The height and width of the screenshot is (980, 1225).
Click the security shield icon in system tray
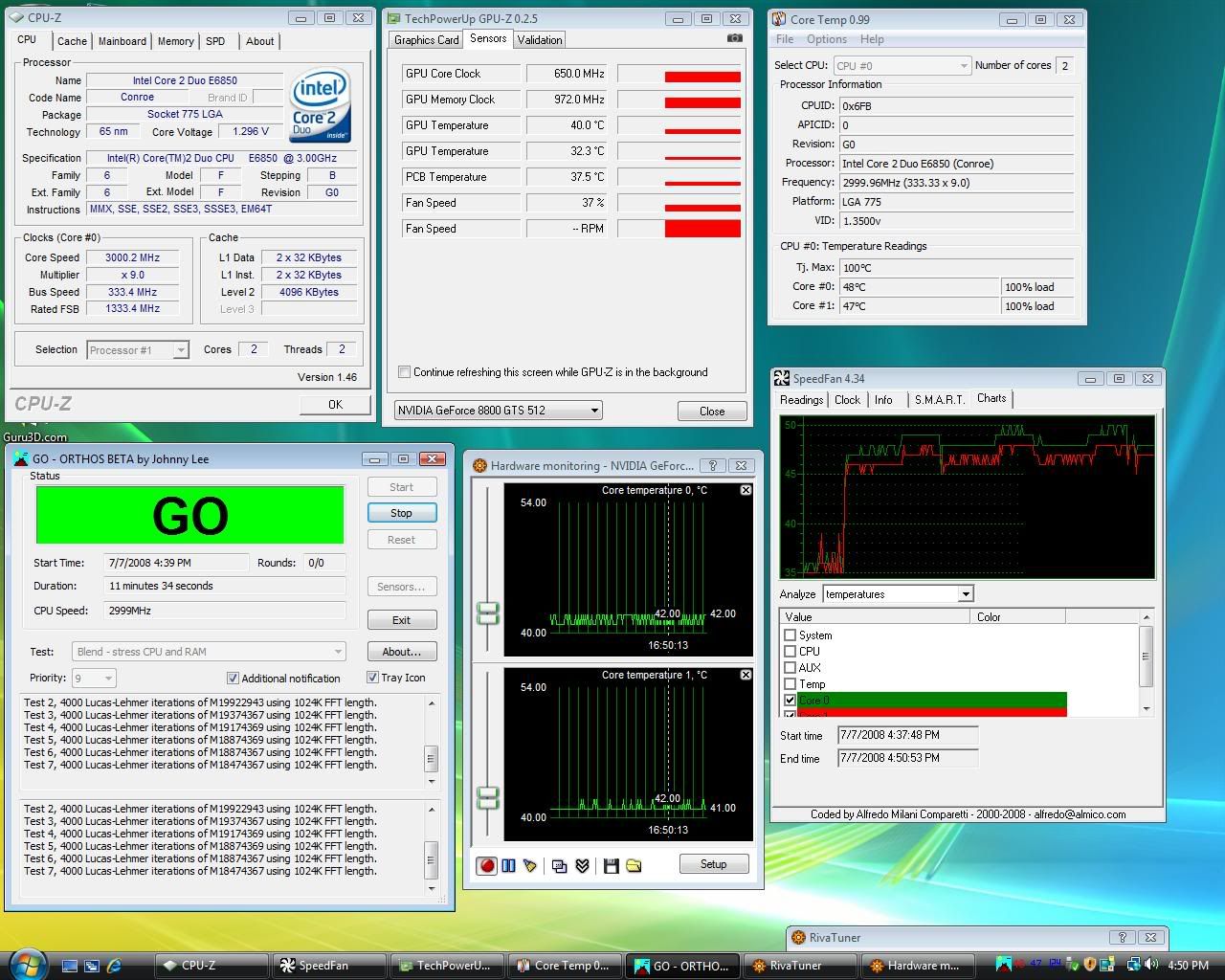(x=1091, y=965)
